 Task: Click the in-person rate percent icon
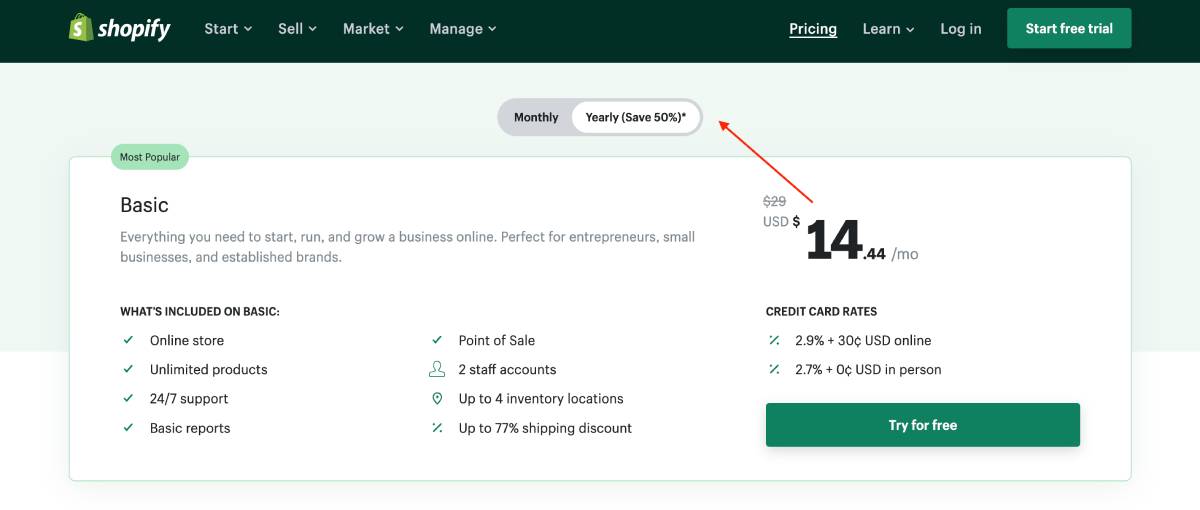click(x=774, y=369)
